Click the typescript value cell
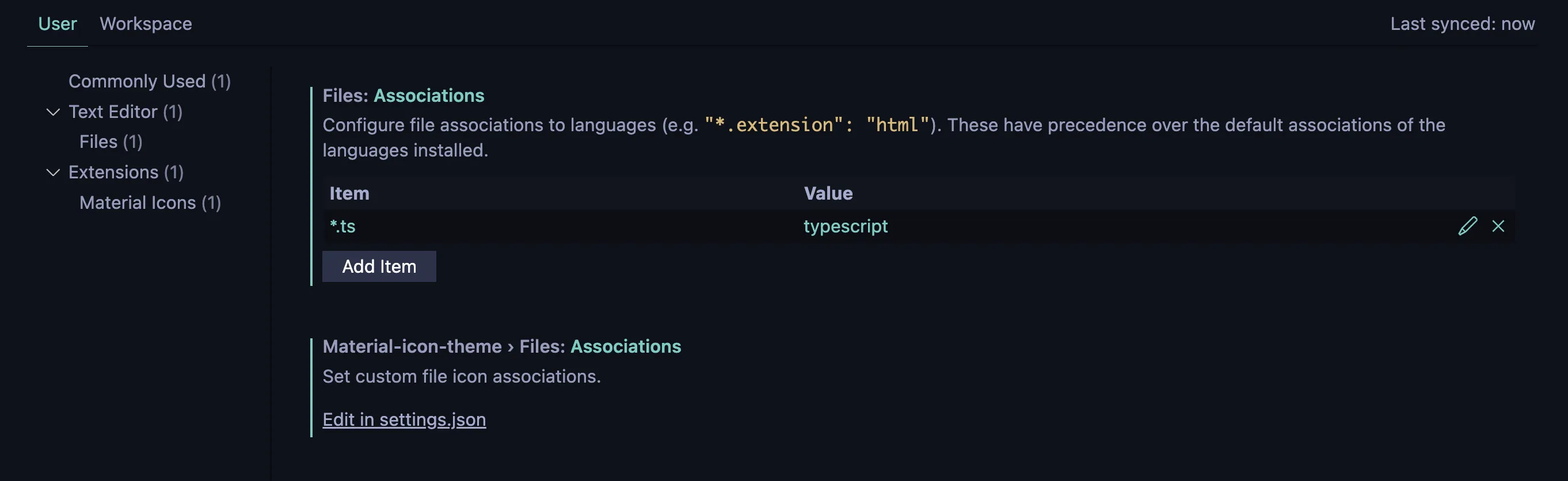 tap(845, 226)
